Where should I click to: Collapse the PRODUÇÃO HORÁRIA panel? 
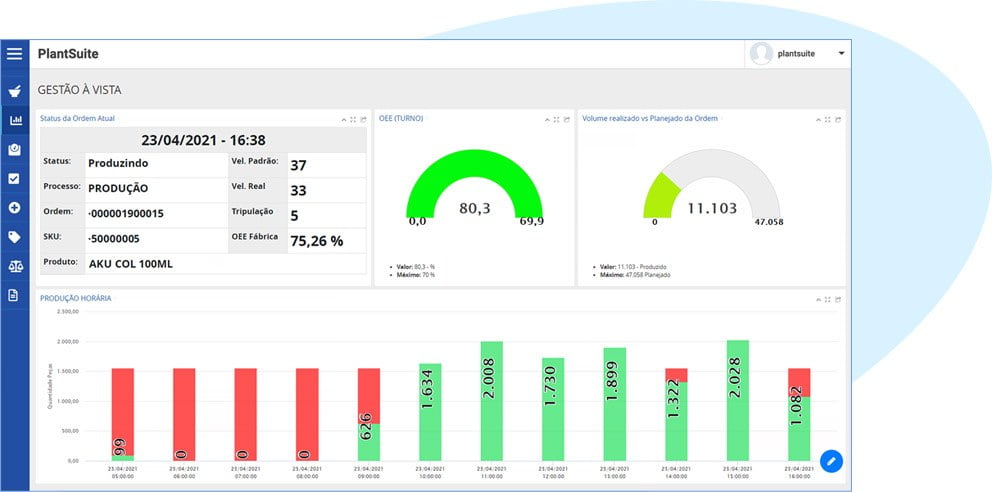[x=818, y=299]
